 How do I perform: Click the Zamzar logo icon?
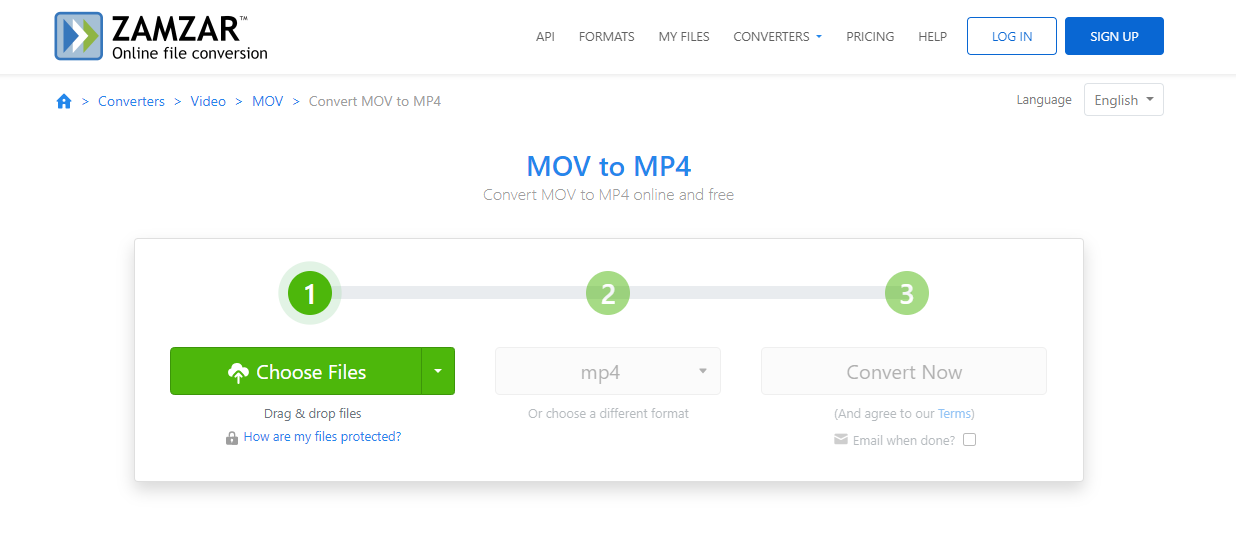(79, 36)
